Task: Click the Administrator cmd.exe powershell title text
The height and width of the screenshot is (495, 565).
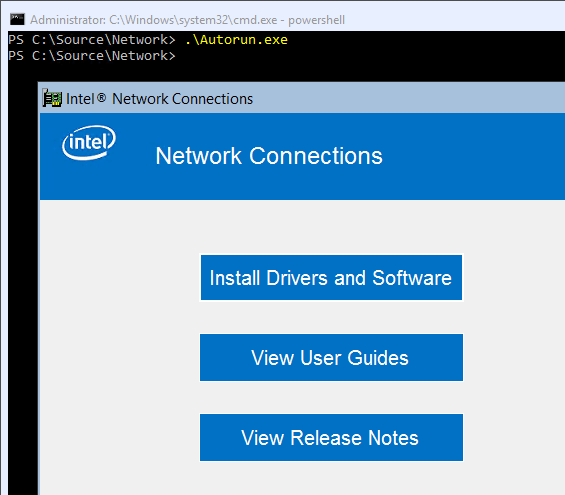Action: coord(187,20)
